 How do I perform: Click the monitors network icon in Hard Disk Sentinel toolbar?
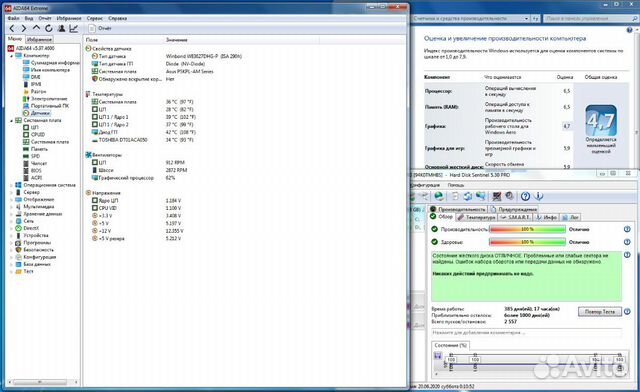pos(480,196)
